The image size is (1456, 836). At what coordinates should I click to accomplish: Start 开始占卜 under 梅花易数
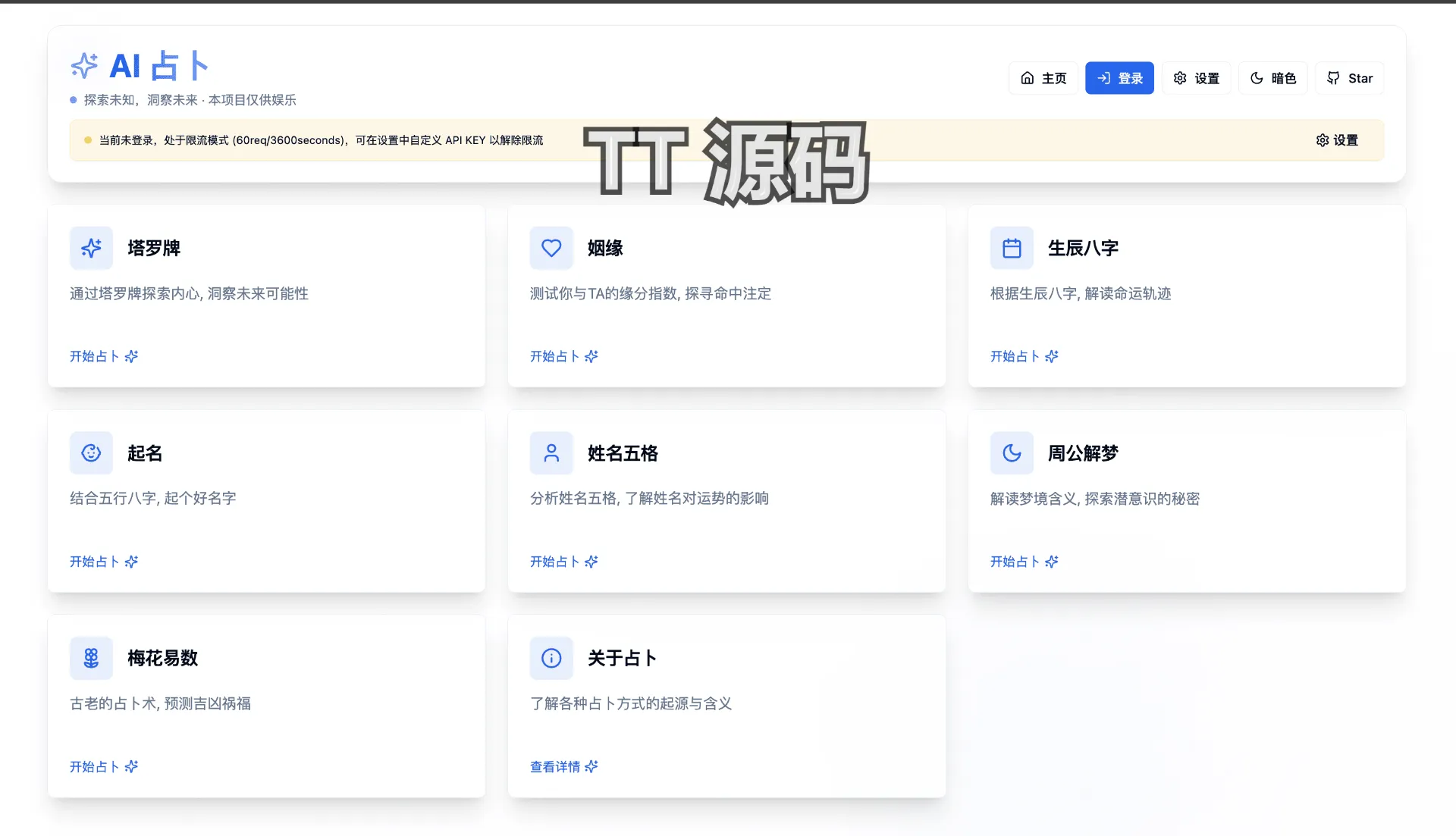(104, 767)
